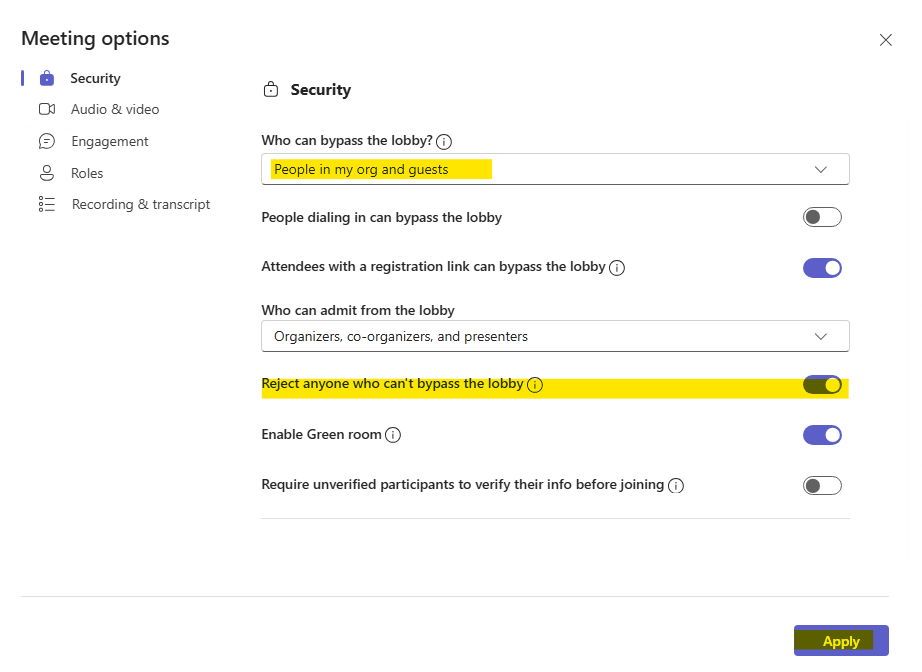Open info for registration link bypass
922x672 pixels.
618,267
